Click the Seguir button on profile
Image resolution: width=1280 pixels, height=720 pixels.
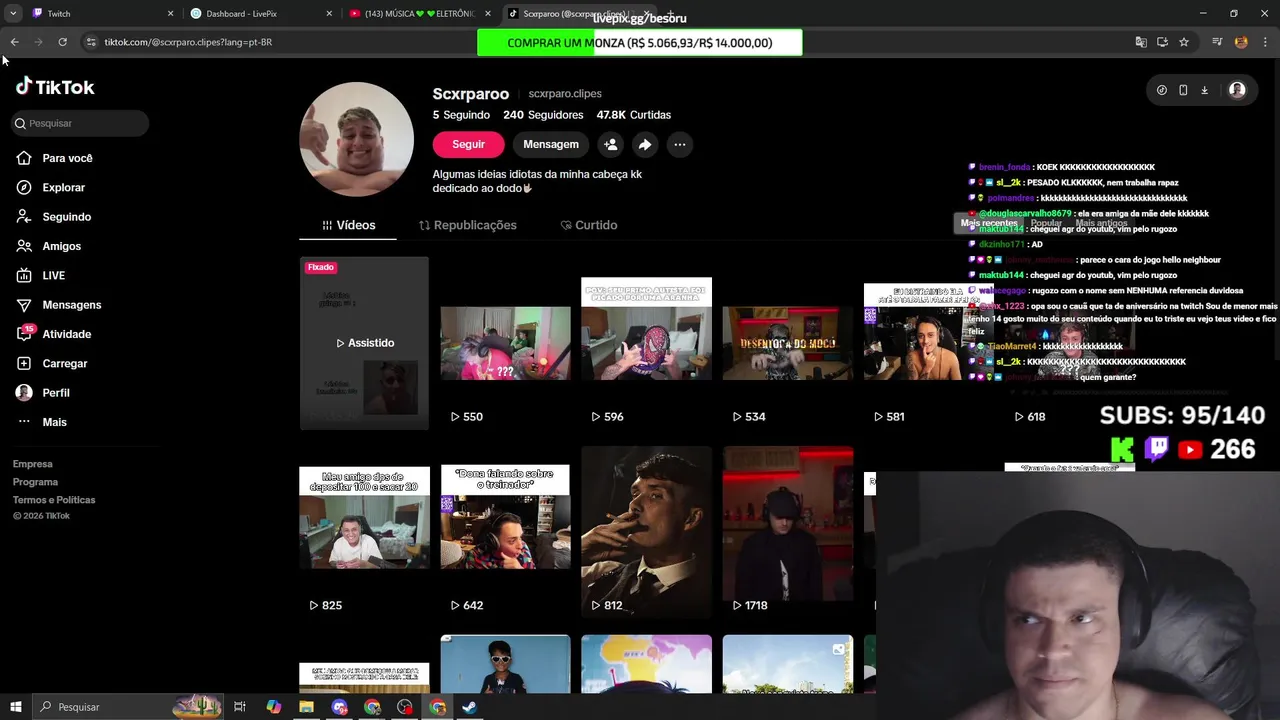pyautogui.click(x=468, y=144)
